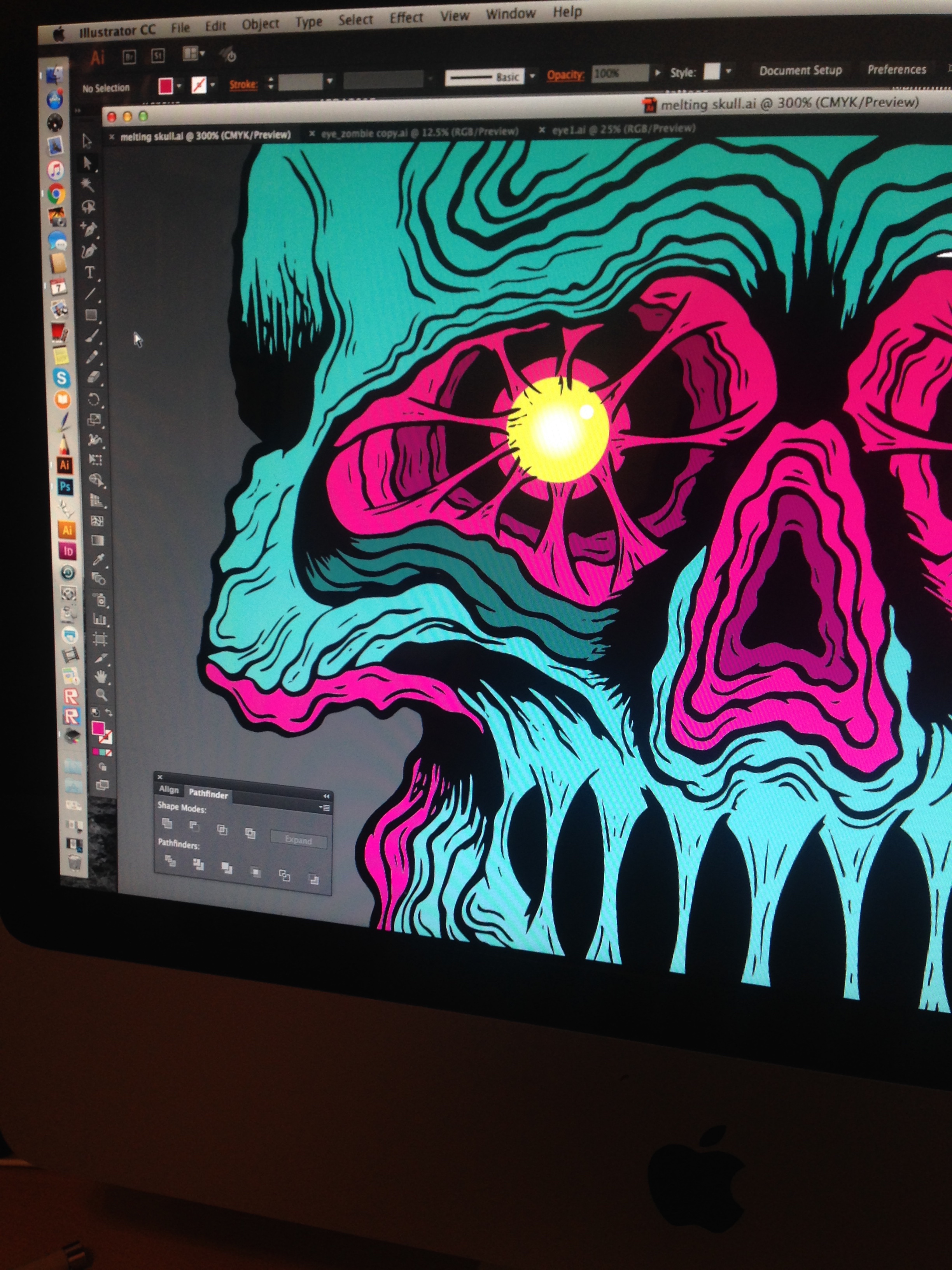The height and width of the screenshot is (1270, 952).
Task: Toggle drawing mode icon in toolbox
Action: point(103,767)
